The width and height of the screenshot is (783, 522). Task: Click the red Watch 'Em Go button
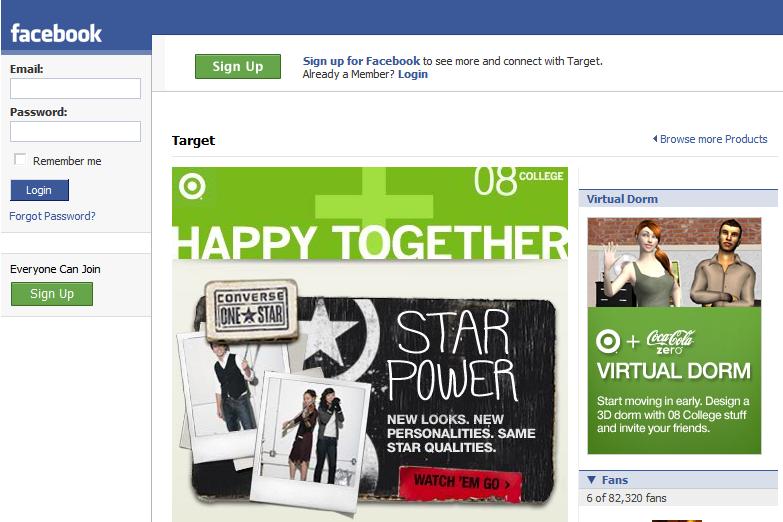pos(461,483)
